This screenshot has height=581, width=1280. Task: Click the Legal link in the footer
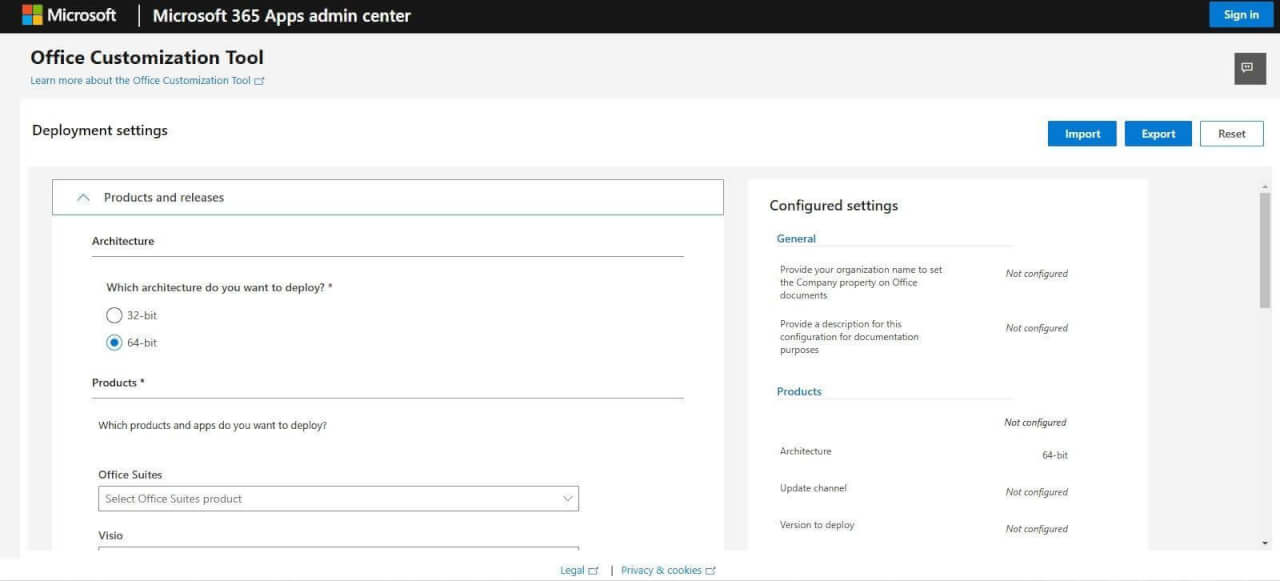click(572, 569)
